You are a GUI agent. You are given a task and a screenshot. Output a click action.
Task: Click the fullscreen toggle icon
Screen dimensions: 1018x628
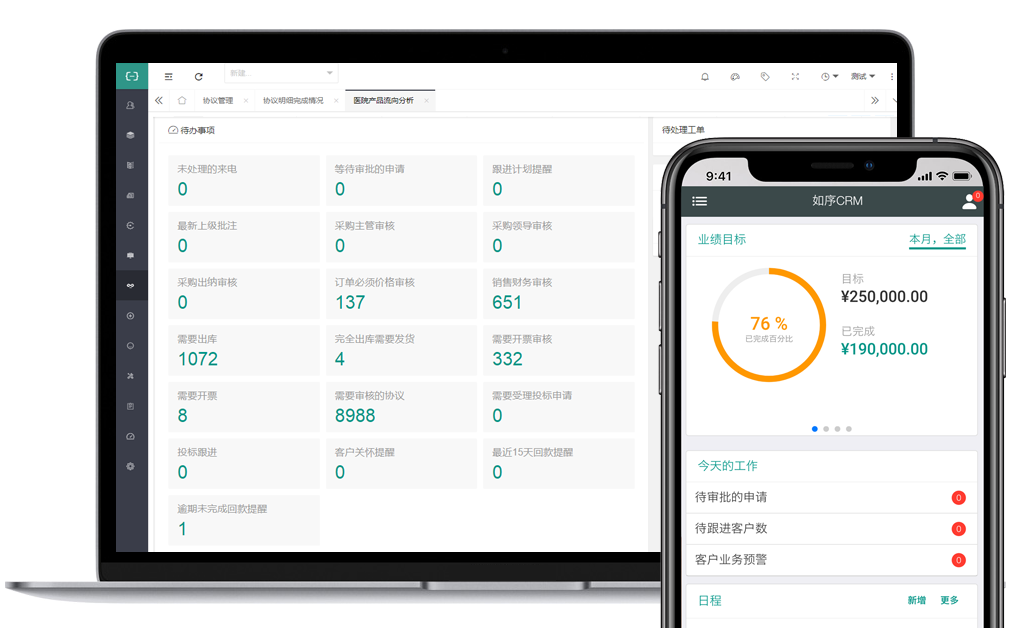[x=795, y=77]
